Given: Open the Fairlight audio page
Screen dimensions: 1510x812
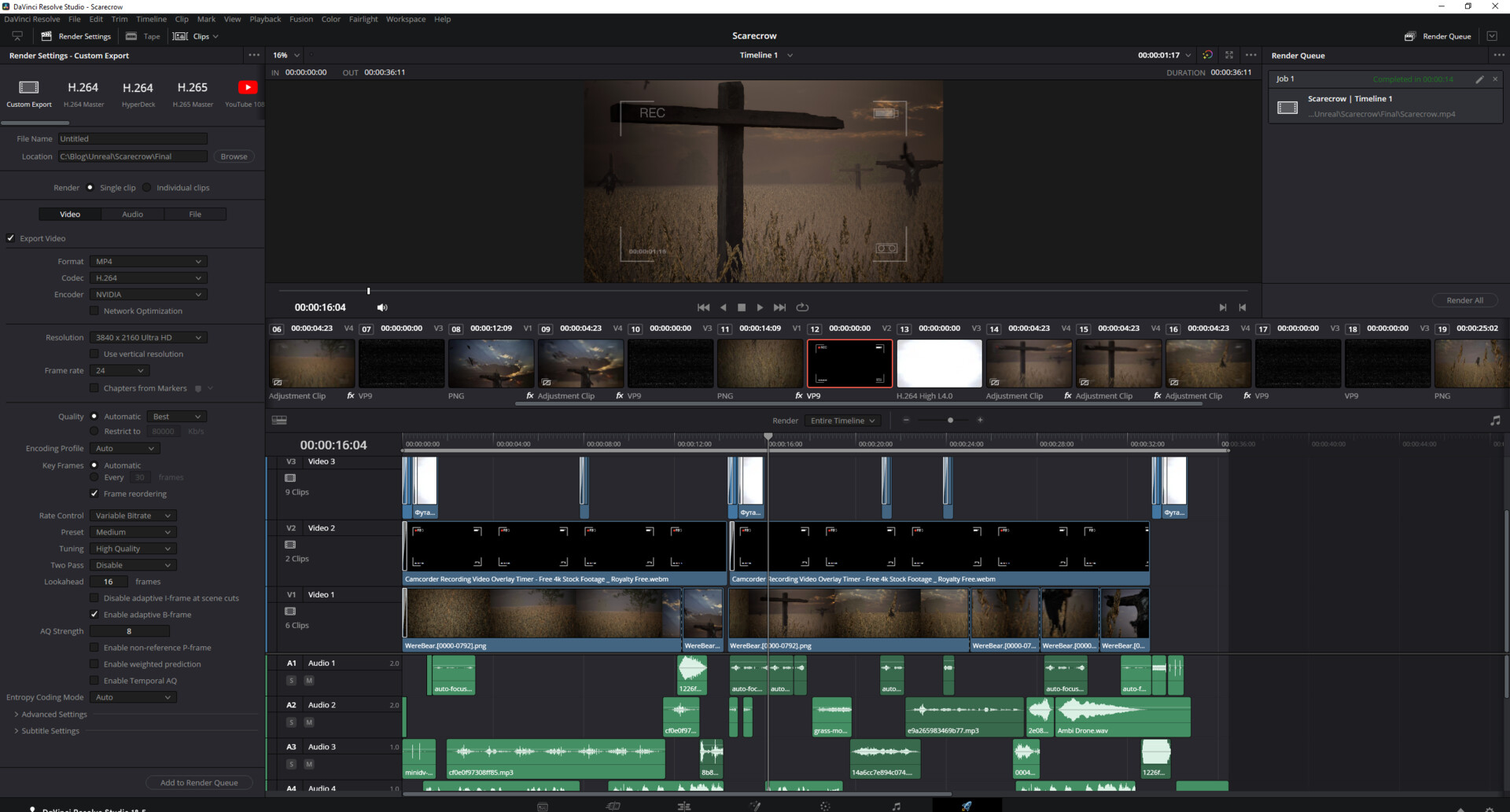Looking at the screenshot, I should pyautogui.click(x=897, y=805).
